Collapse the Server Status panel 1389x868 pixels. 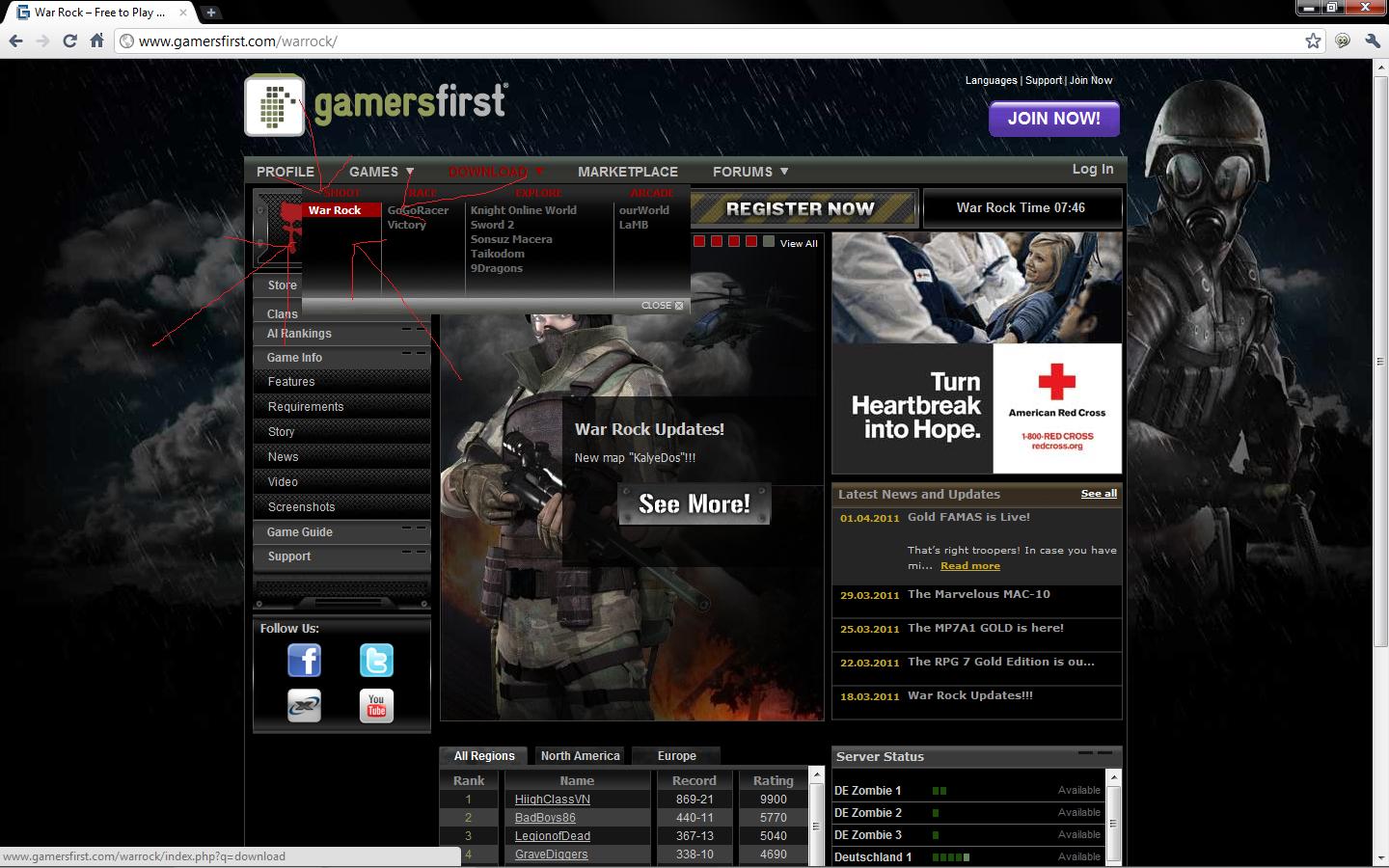pyautogui.click(x=1095, y=752)
